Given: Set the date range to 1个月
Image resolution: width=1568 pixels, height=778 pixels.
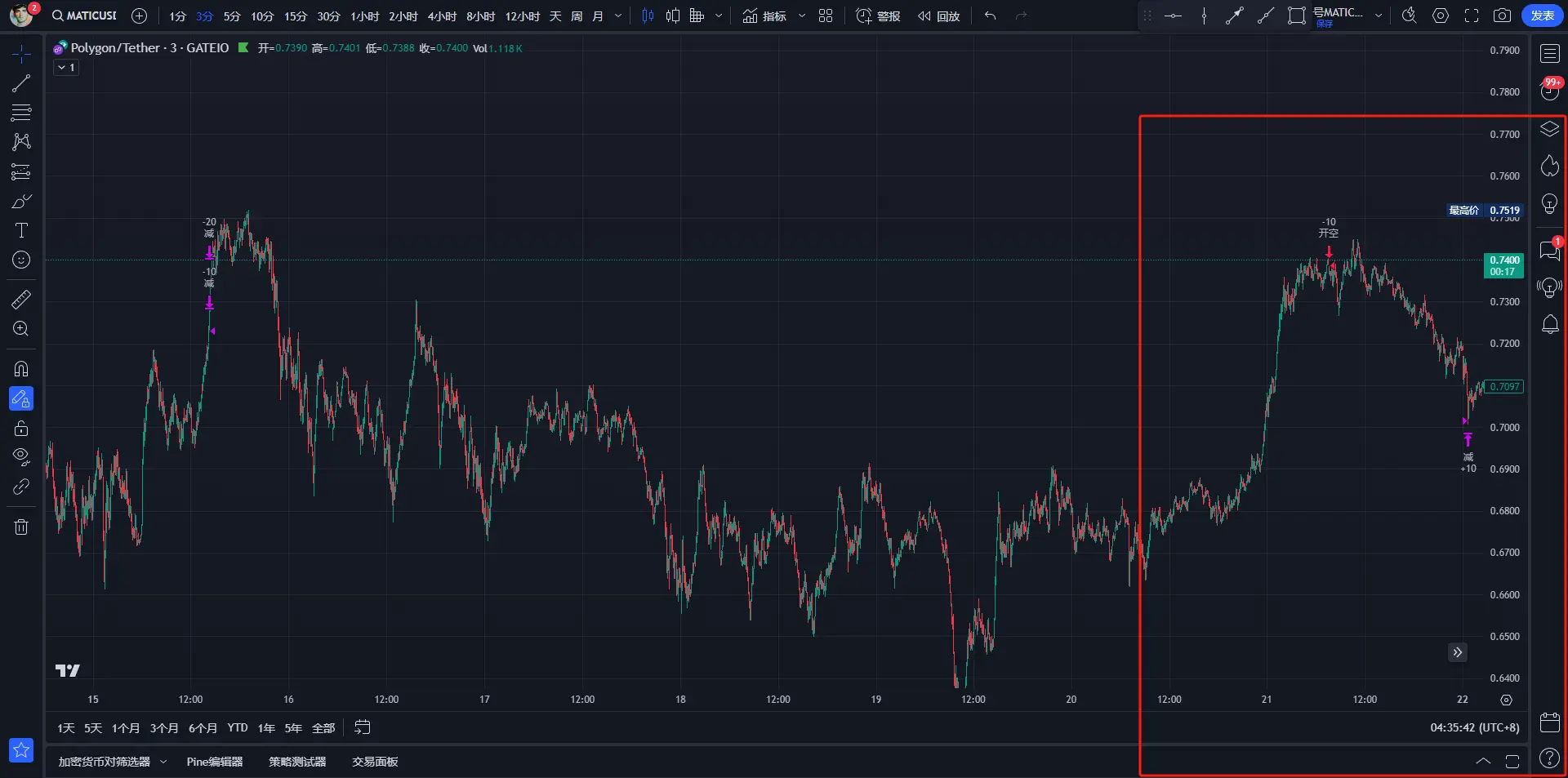Looking at the screenshot, I should (126, 728).
